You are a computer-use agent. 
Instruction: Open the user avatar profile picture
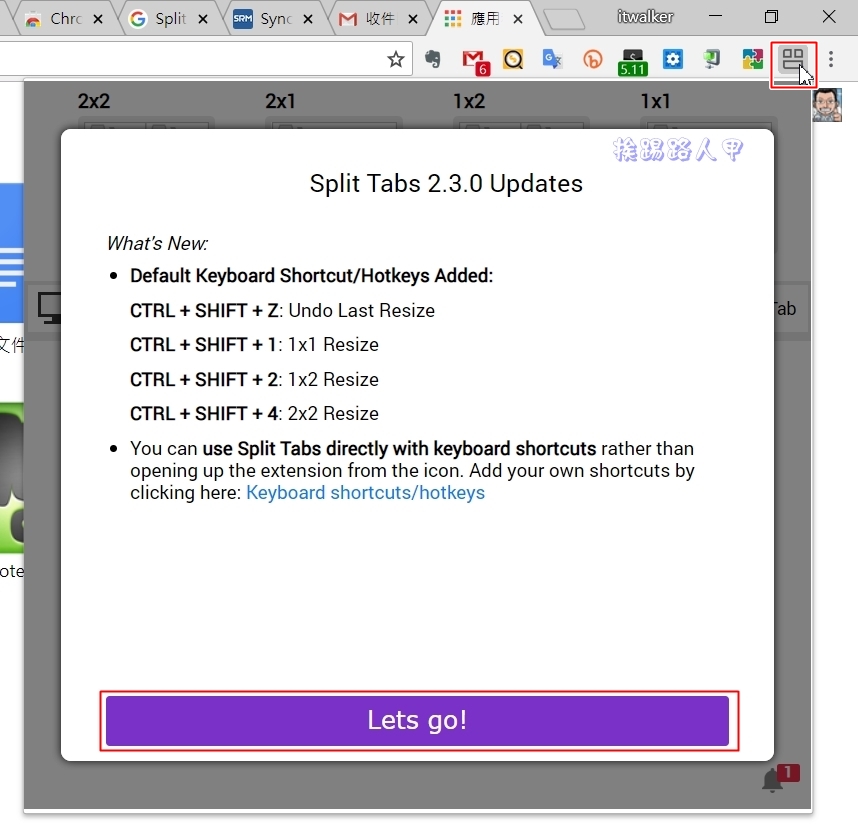(x=827, y=105)
